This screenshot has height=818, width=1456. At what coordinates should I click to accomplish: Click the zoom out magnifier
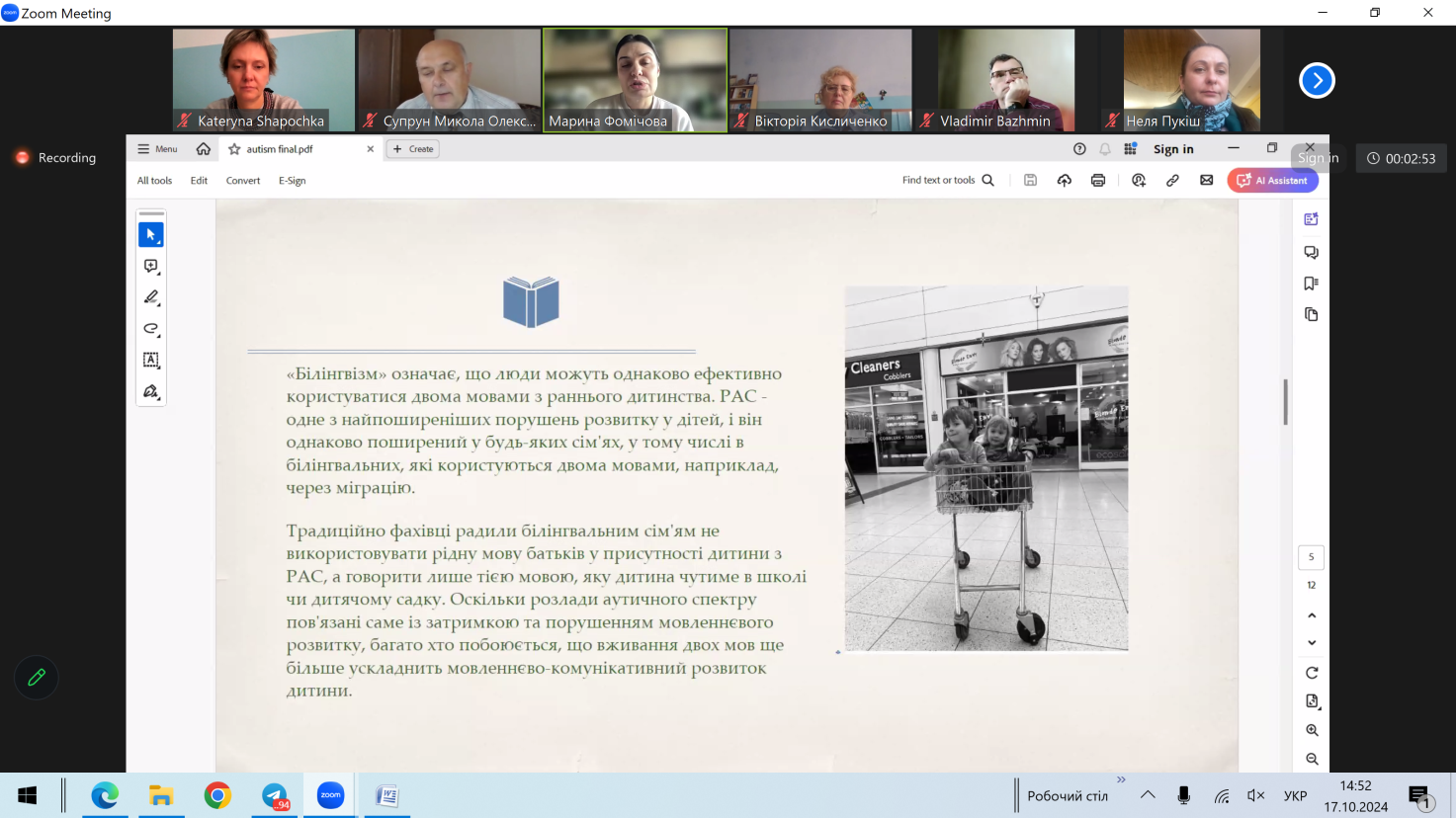1312,759
